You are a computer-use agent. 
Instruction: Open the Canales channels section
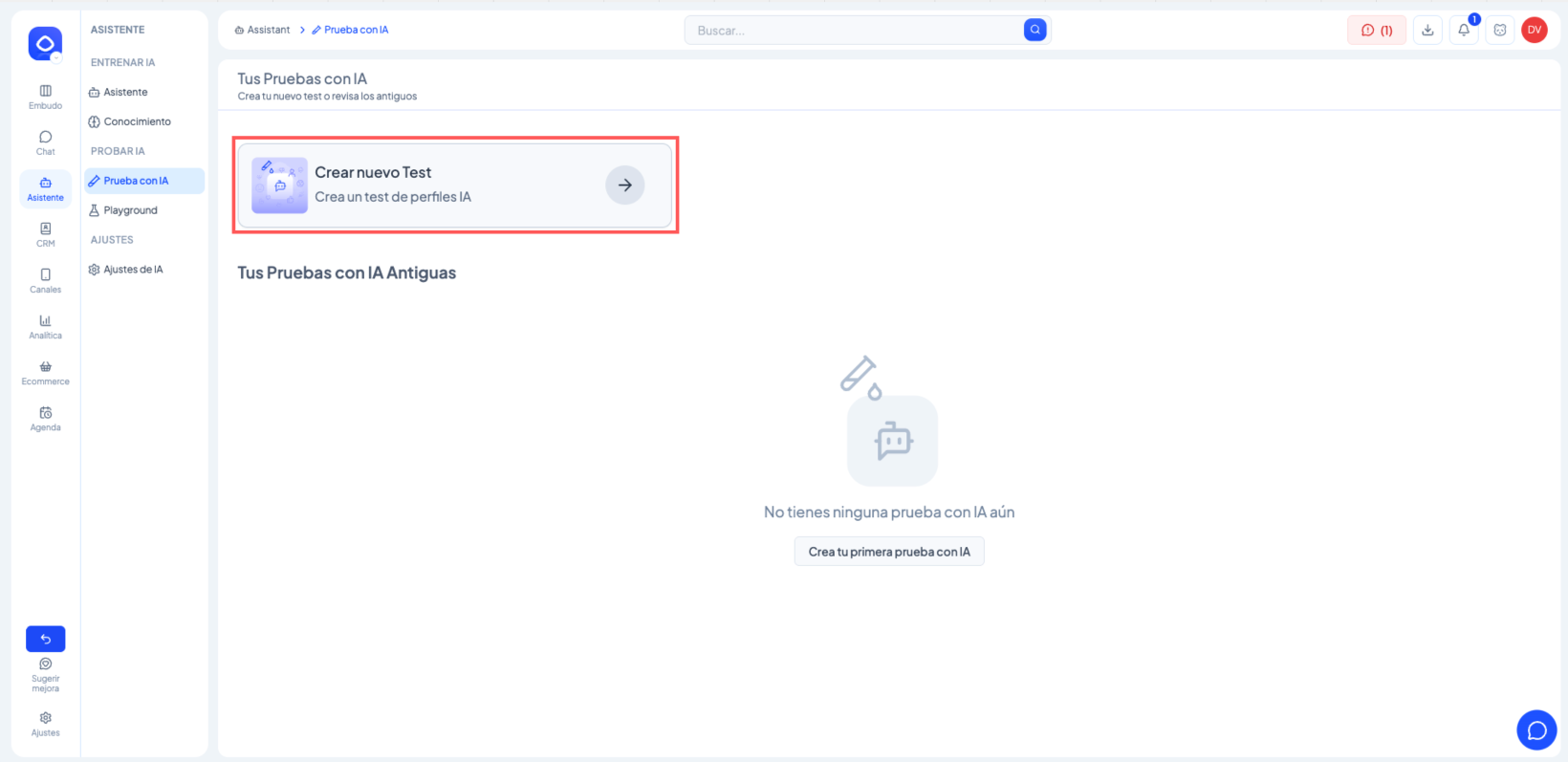click(x=45, y=280)
